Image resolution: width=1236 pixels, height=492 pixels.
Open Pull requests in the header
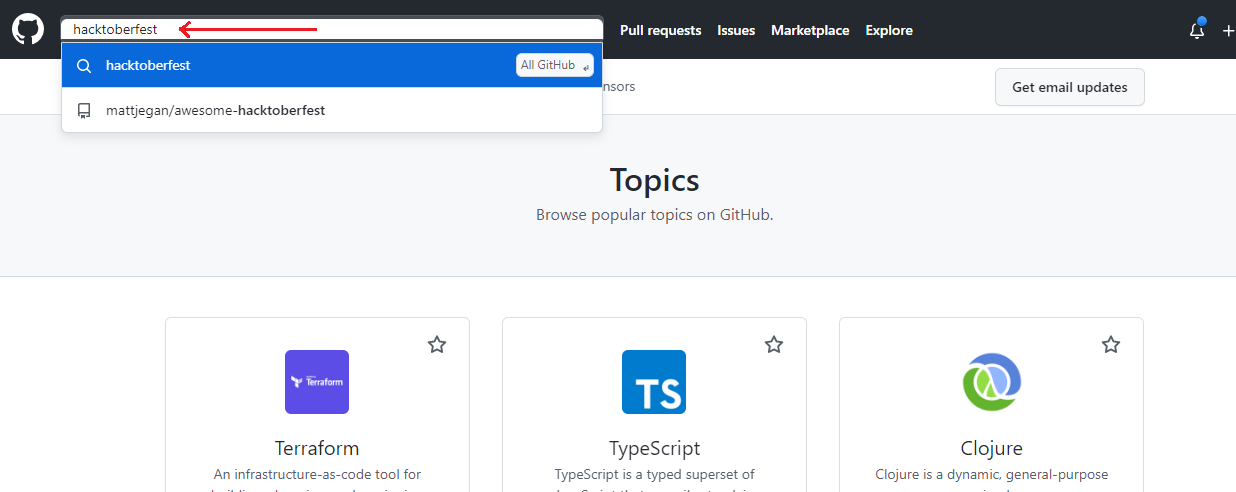(x=661, y=30)
